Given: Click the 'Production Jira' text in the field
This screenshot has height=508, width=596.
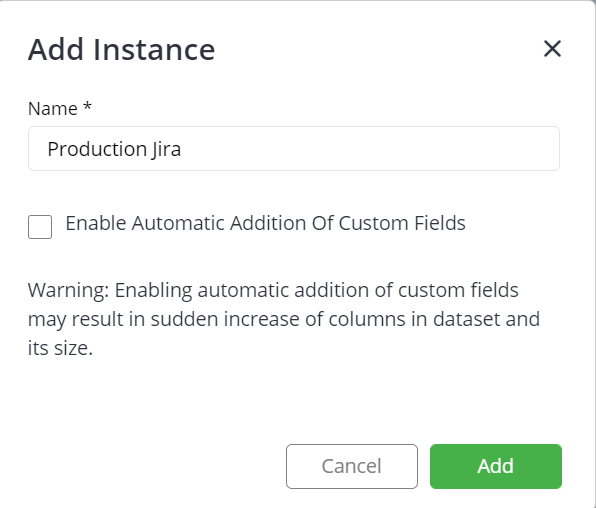Looking at the screenshot, I should 114,149.
